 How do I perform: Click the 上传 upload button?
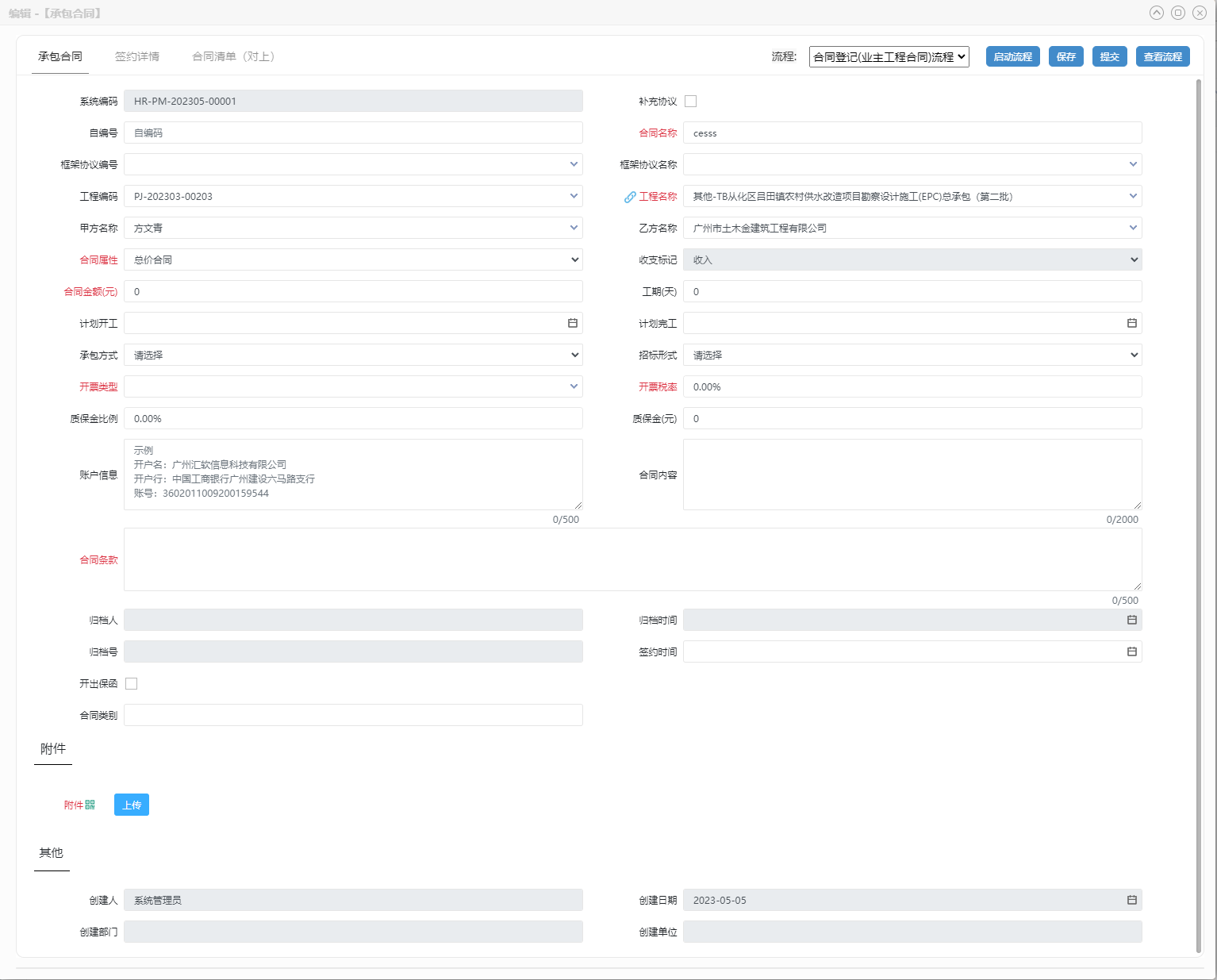point(132,805)
